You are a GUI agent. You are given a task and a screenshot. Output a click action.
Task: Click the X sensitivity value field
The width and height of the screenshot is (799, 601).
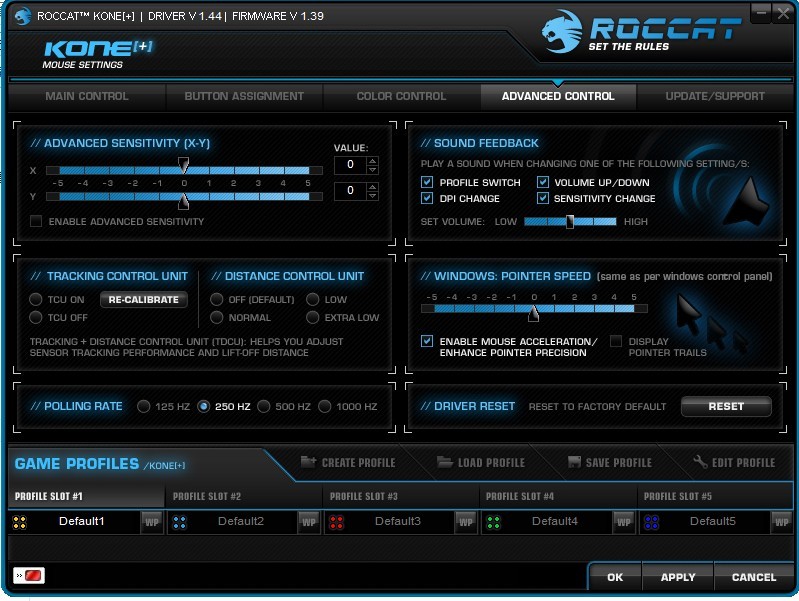coord(351,165)
